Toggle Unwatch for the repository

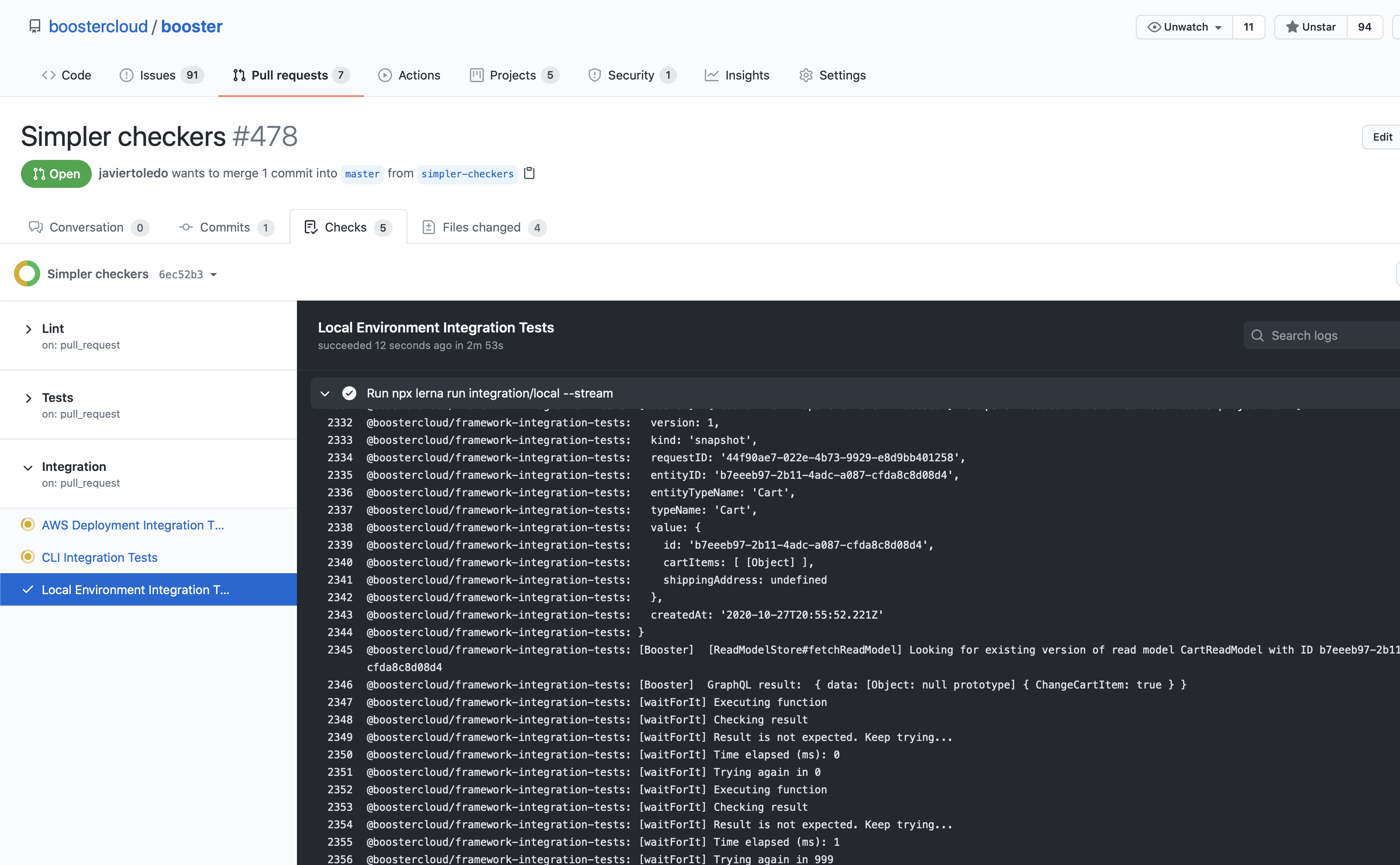click(x=1184, y=27)
